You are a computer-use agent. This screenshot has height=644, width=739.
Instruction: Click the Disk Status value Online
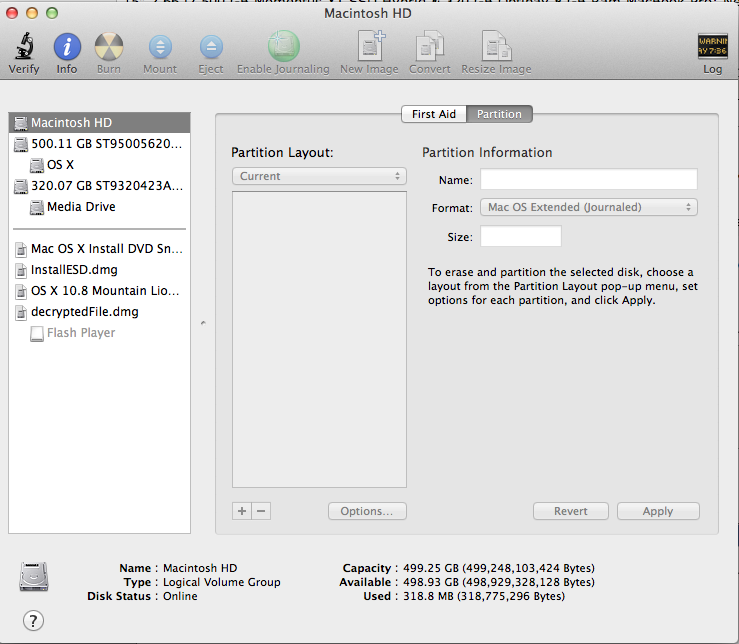[180, 596]
